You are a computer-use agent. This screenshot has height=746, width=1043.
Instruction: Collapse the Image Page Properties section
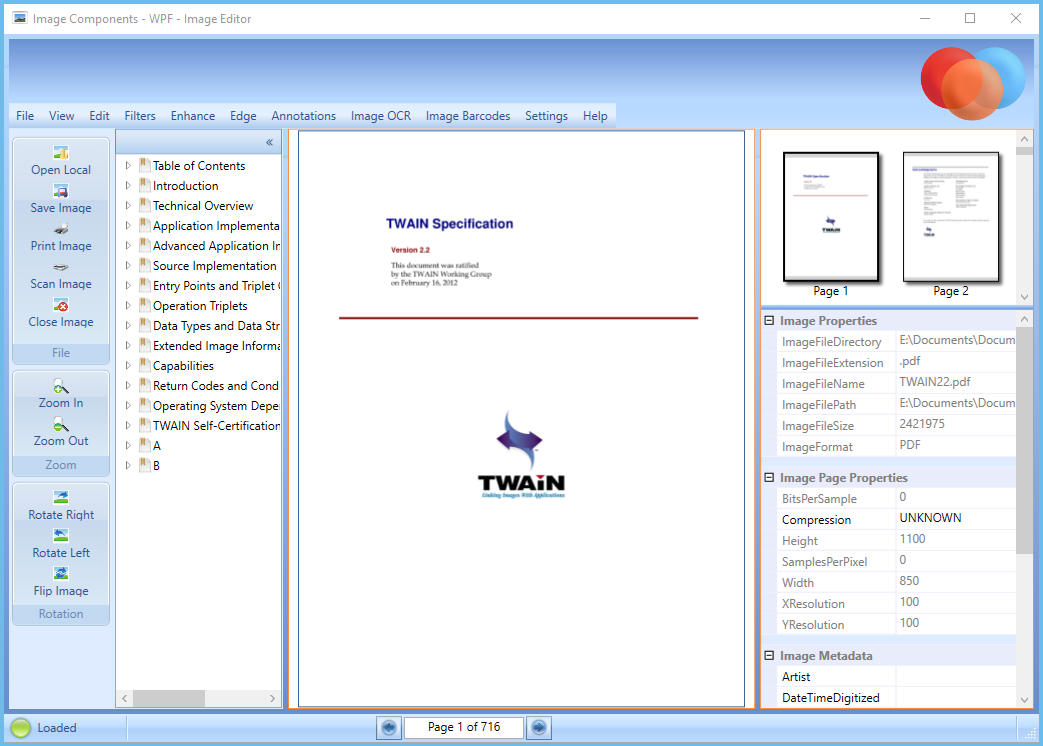[x=769, y=477]
